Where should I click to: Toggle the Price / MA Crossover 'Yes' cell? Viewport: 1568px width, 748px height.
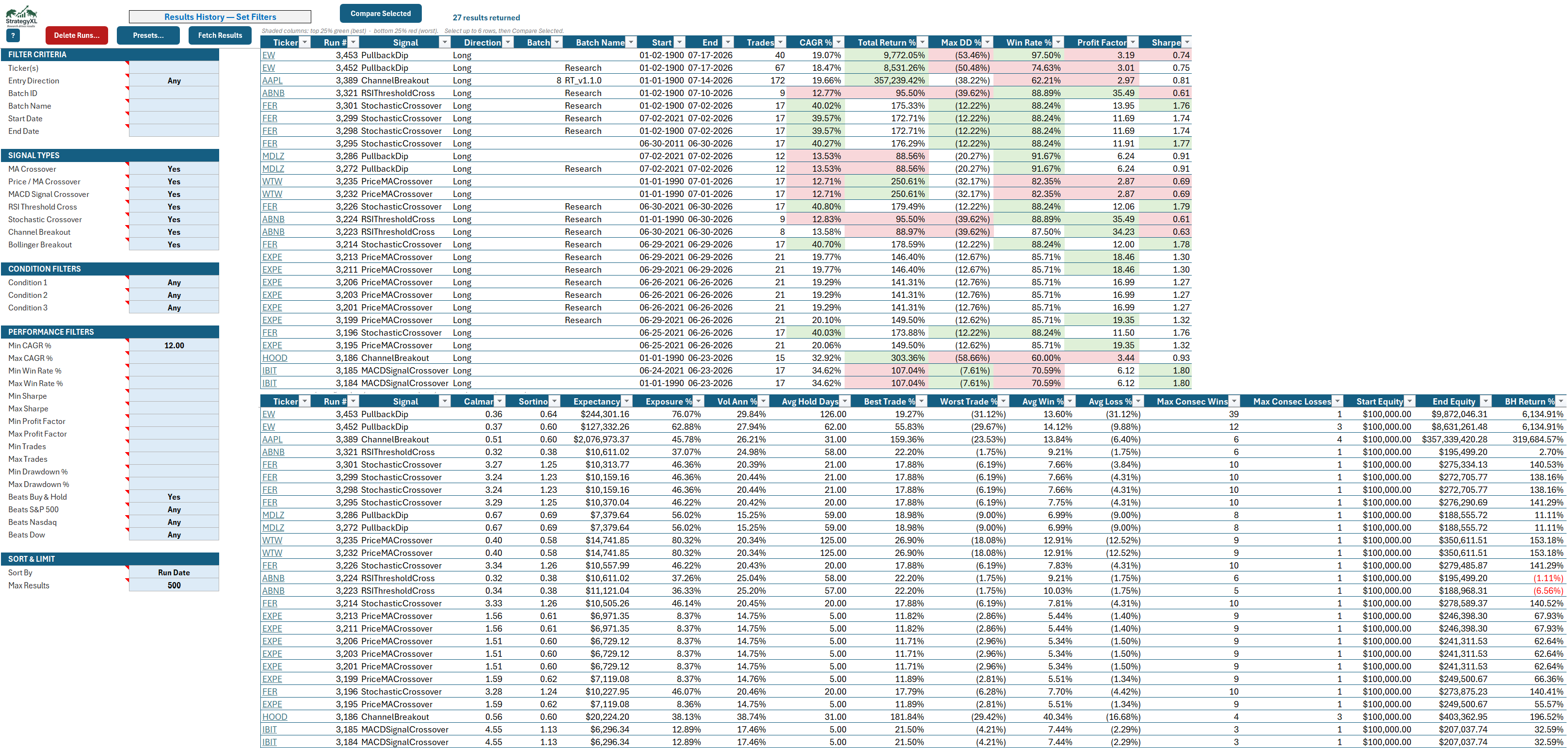coord(174,181)
